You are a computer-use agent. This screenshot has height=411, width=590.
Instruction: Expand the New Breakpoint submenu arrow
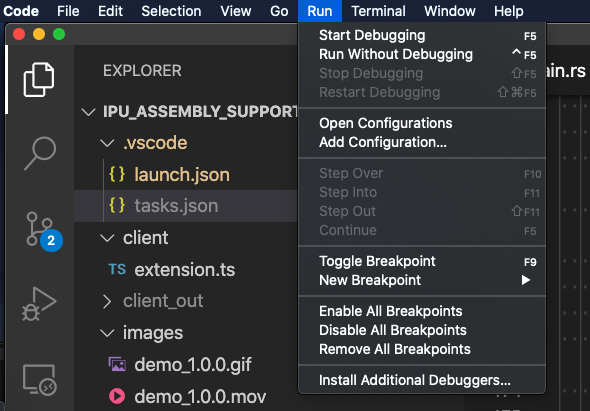(526, 280)
